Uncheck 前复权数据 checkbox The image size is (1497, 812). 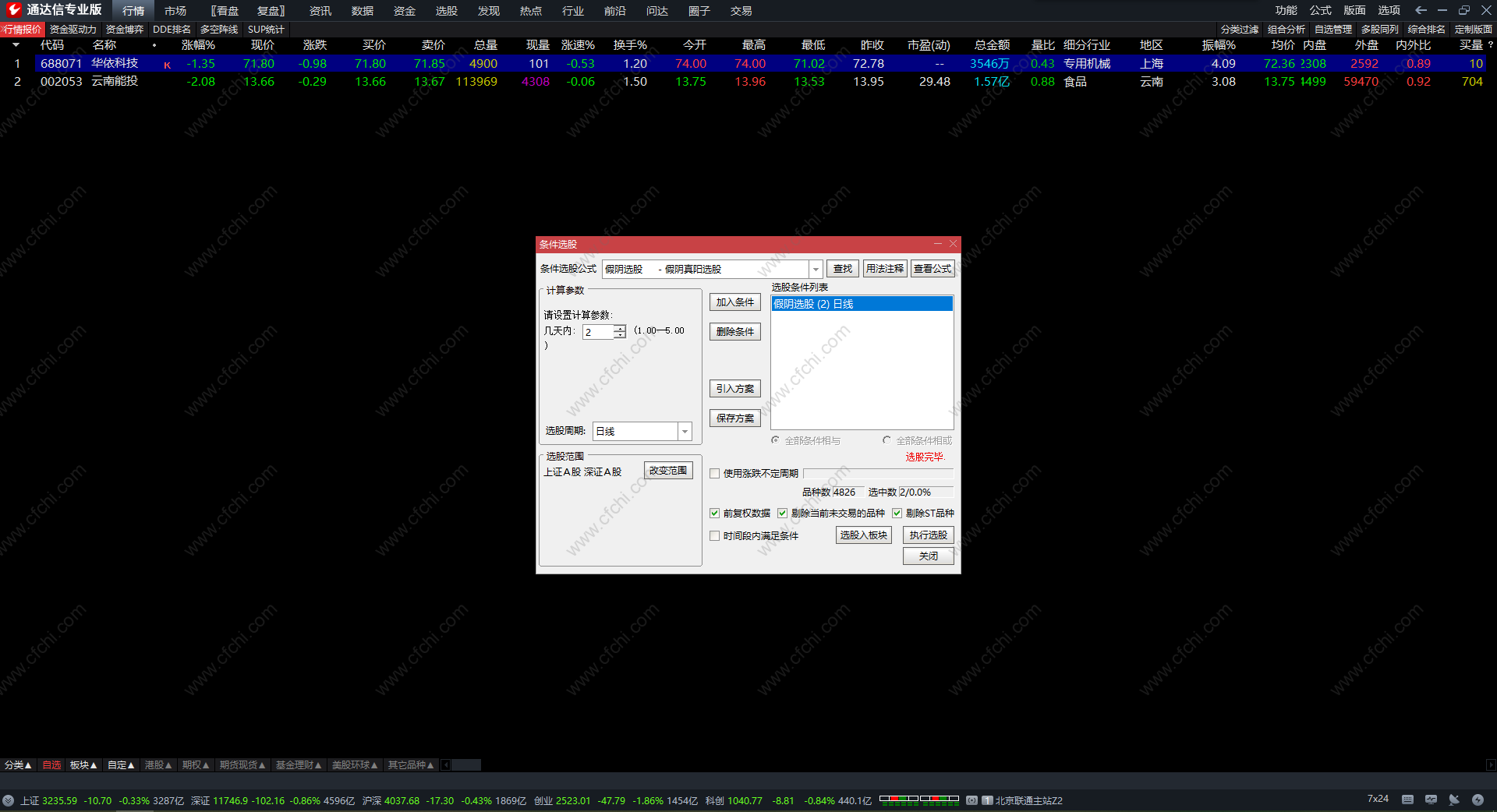(x=715, y=513)
